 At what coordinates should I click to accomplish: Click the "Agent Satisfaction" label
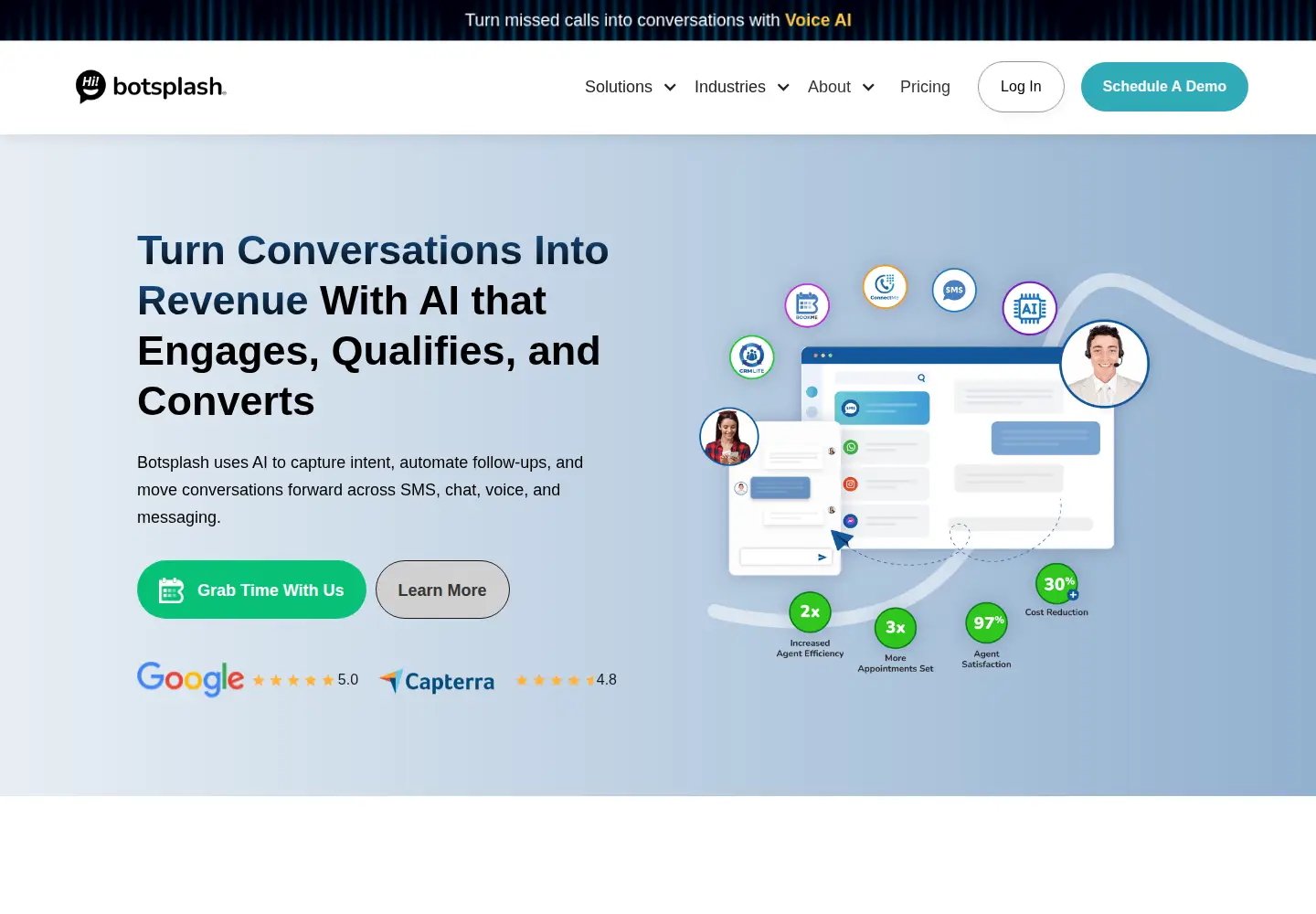point(987,659)
